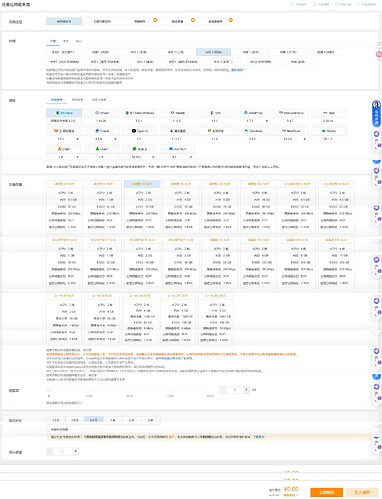Click the pink circular floating icon
This screenshot has width=382, height=499.
379,54
